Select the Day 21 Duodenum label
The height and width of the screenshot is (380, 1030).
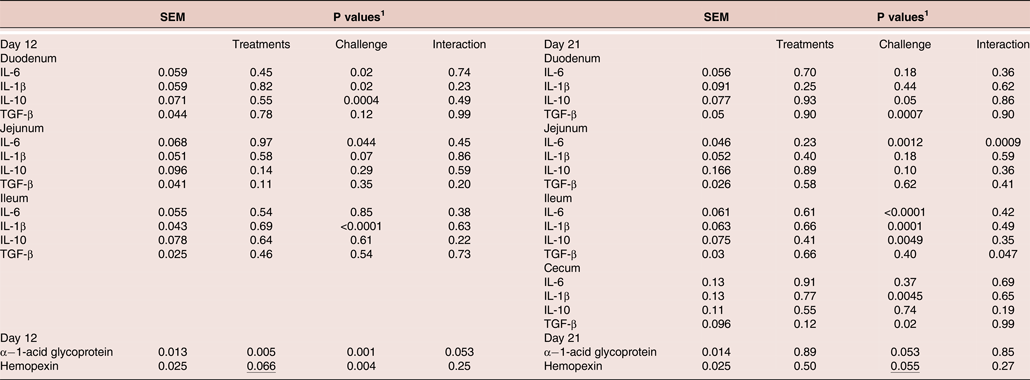pyautogui.click(x=572, y=59)
